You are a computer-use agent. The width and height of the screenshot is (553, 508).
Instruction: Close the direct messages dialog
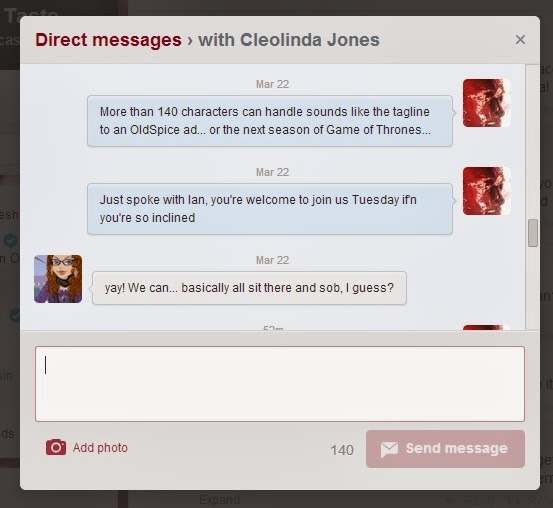520,40
